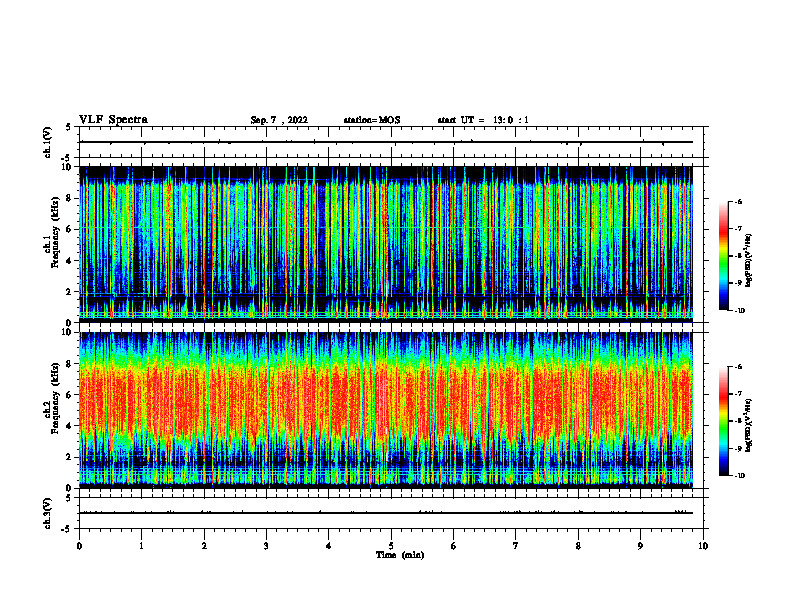The image size is (792, 612).
Task: Click the start UT 13:0:1 text
Action: pyautogui.click(x=483, y=120)
